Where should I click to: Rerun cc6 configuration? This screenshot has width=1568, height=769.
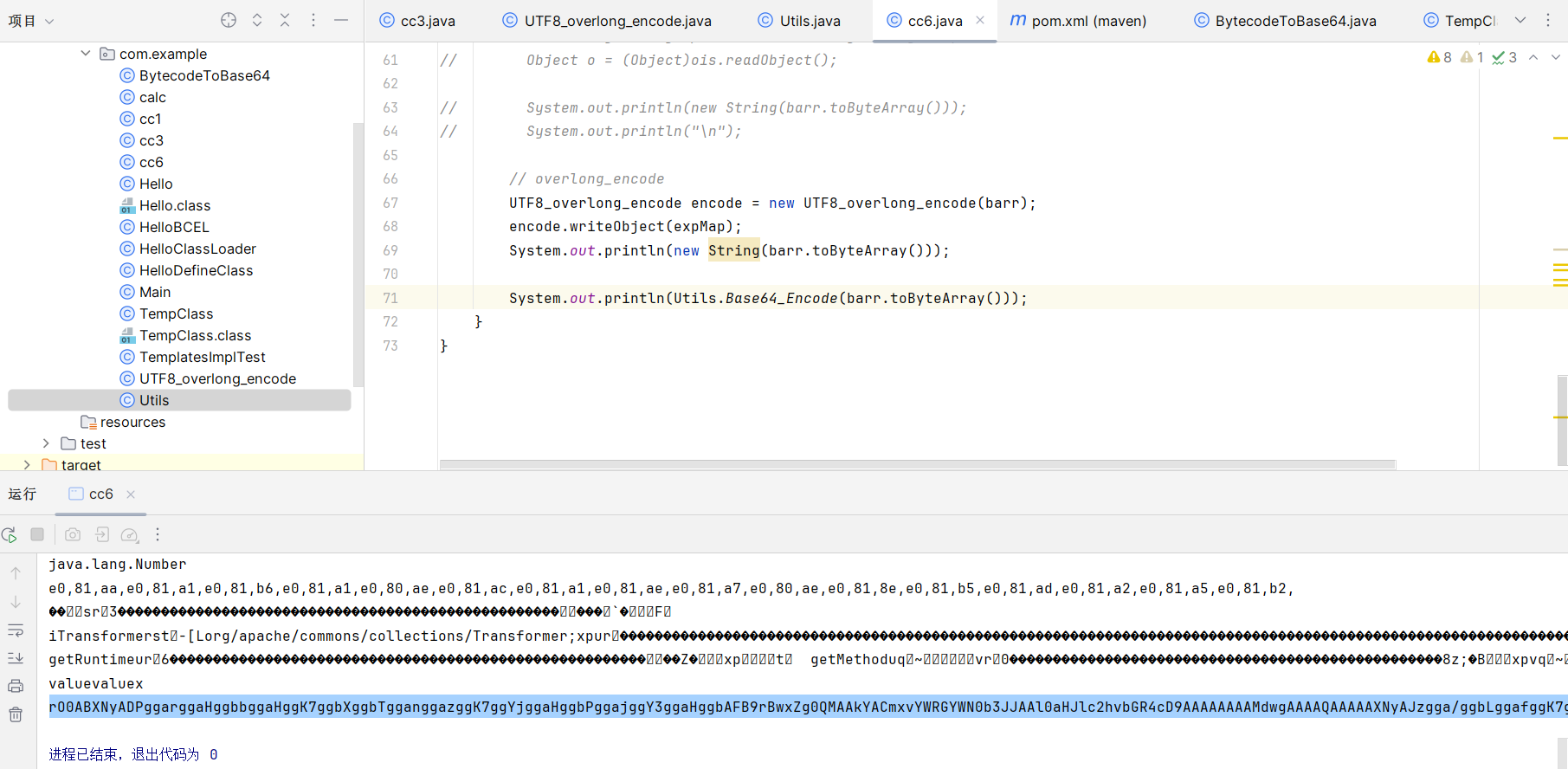click(x=10, y=535)
